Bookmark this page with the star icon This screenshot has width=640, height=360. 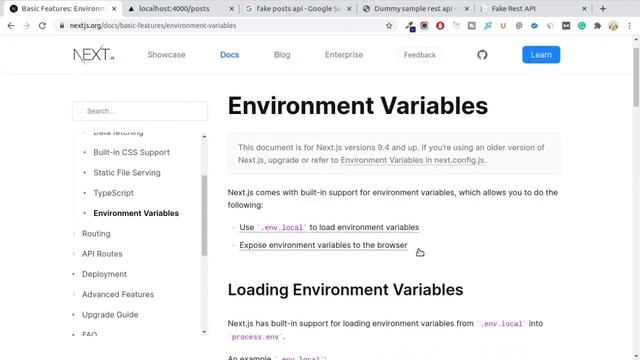click(x=389, y=26)
